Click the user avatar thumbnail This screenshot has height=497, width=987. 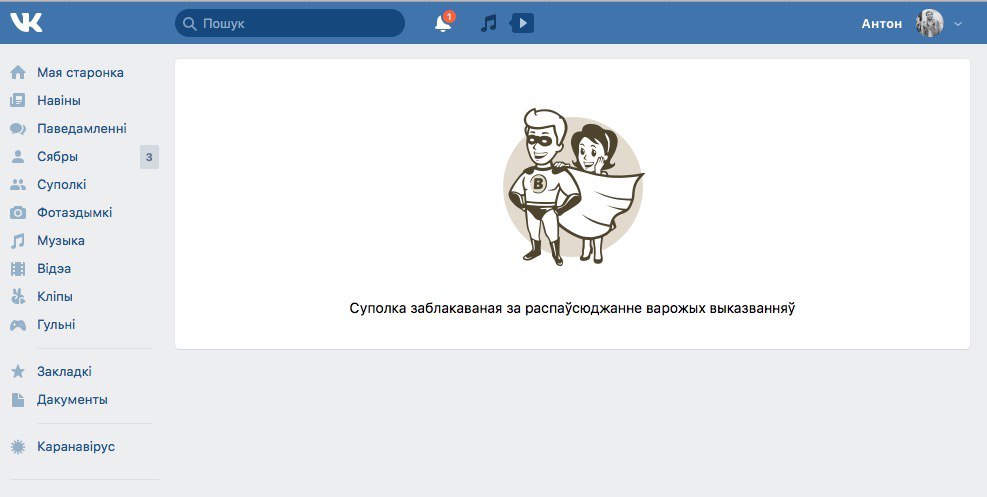tap(930, 23)
